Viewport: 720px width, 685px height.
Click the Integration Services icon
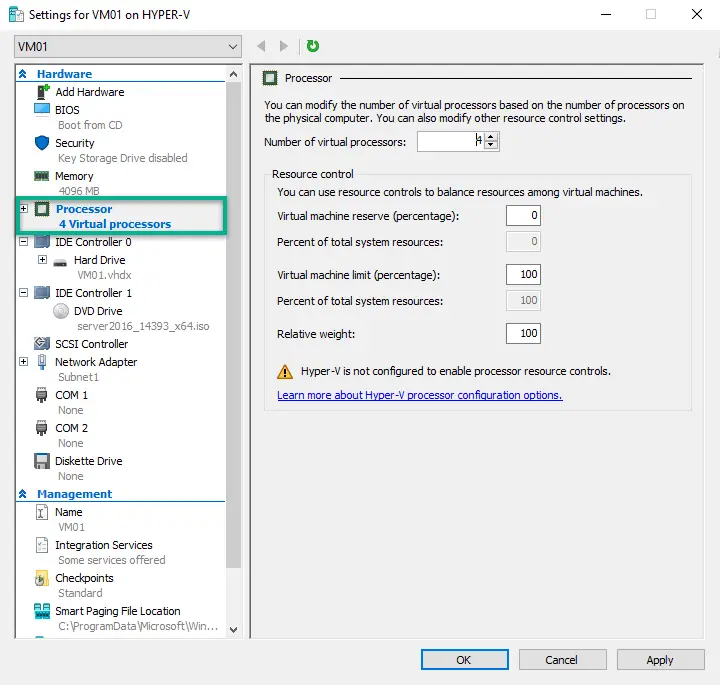(x=42, y=545)
